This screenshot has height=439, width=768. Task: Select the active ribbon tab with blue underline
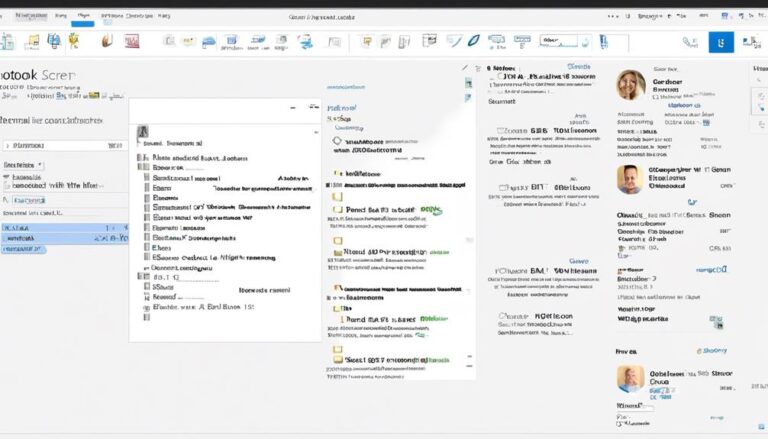[82, 17]
